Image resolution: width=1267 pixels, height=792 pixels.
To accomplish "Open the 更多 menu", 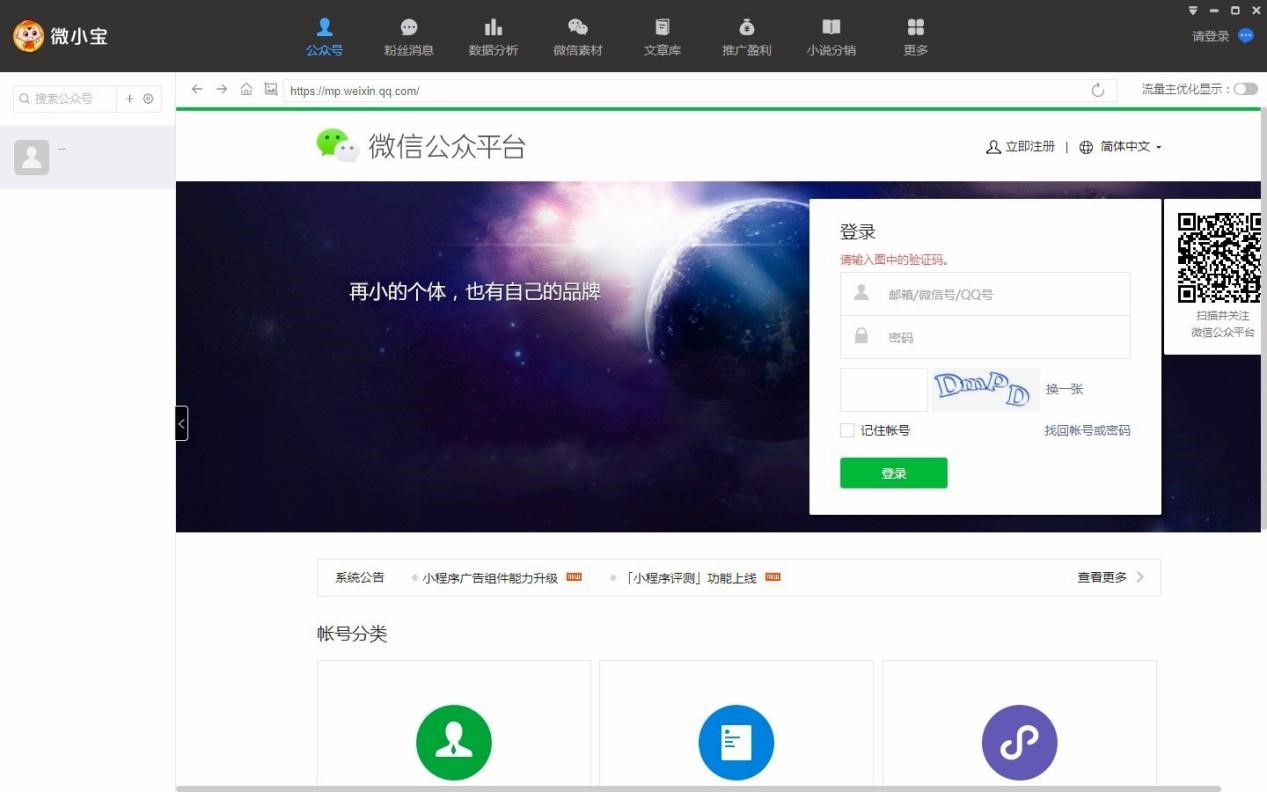I will (915, 37).
